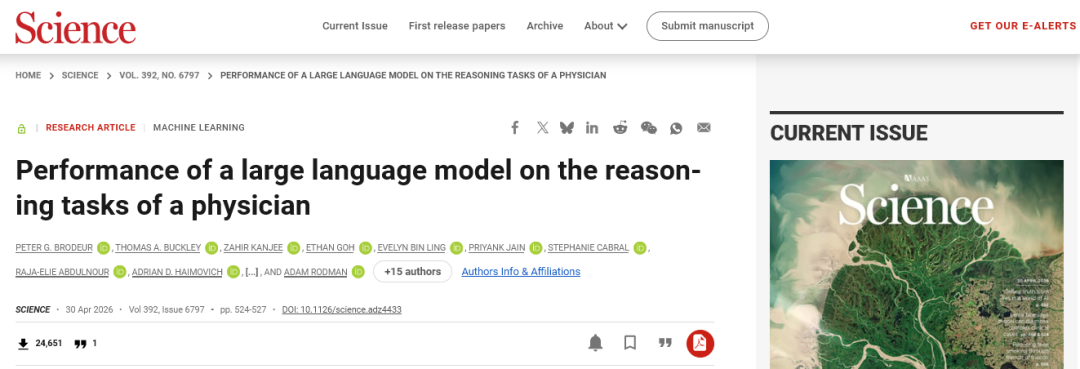Click author name Zahir Kanjee

[x=253, y=248]
